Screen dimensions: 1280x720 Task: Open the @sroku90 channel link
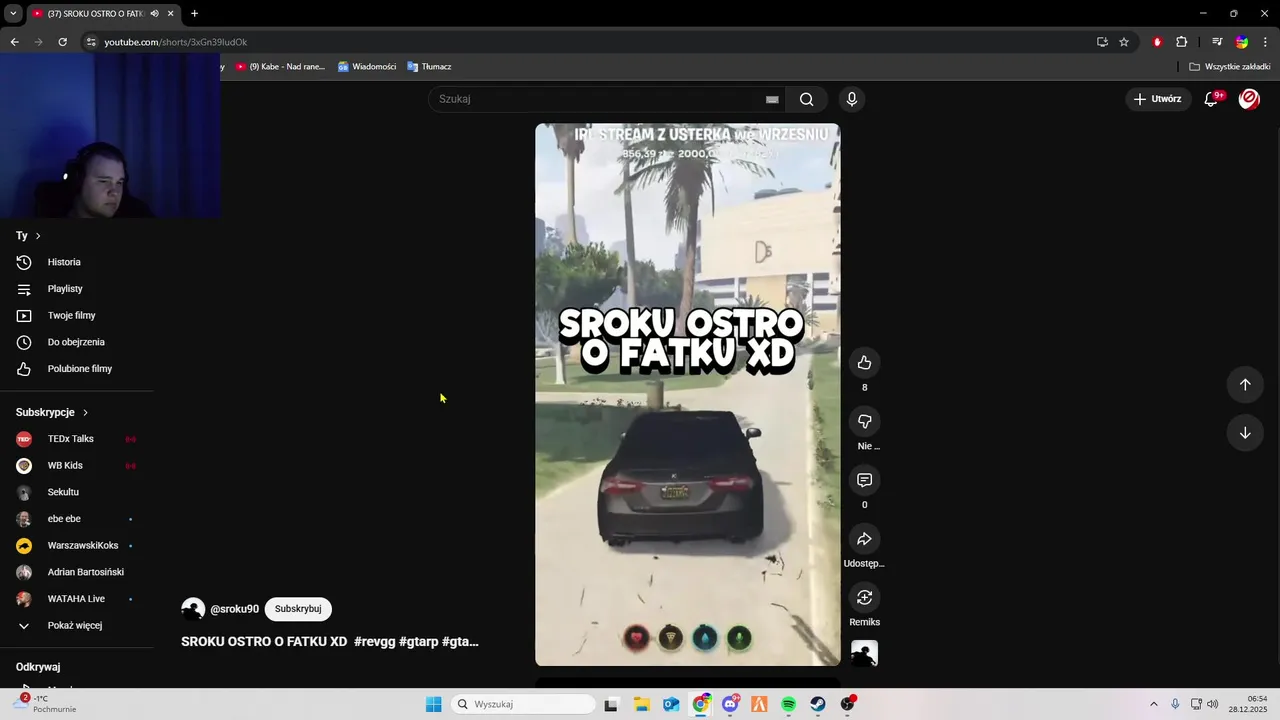tap(234, 609)
